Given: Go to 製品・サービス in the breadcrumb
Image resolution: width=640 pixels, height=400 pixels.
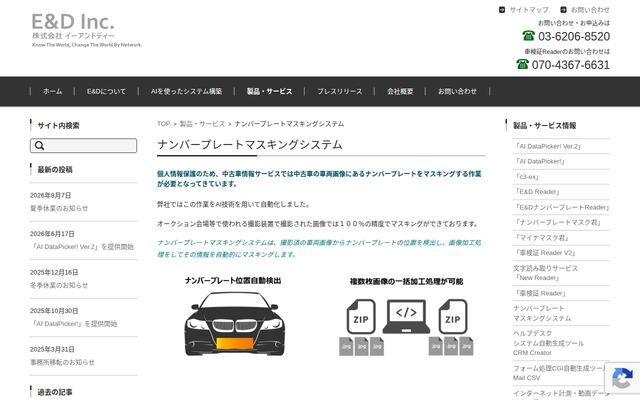Looking at the screenshot, I should coord(202,124).
